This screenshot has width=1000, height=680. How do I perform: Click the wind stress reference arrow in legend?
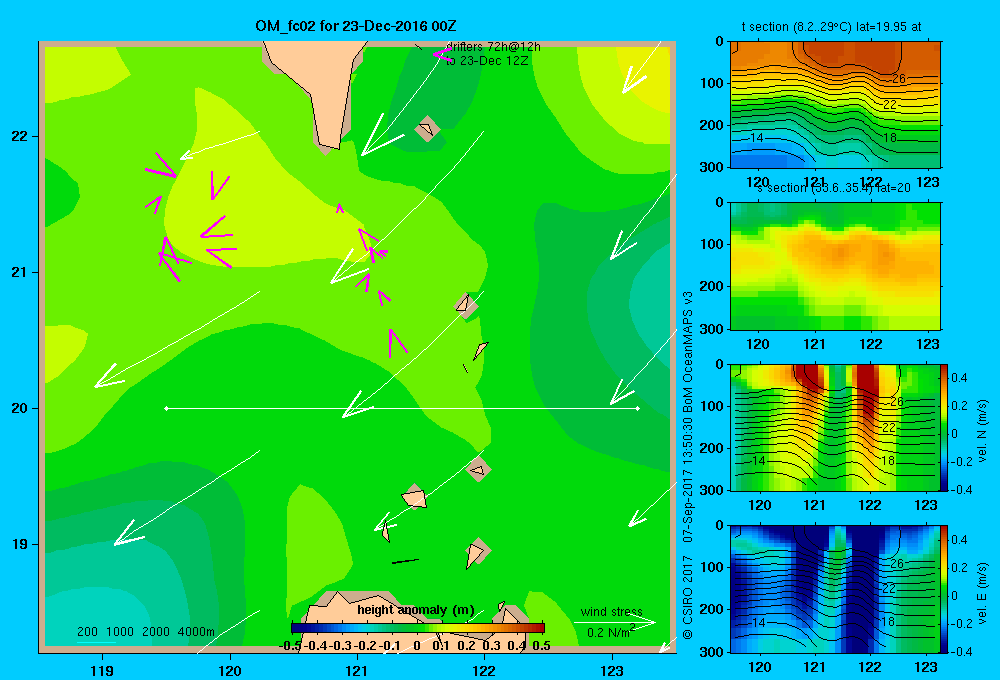(615, 622)
